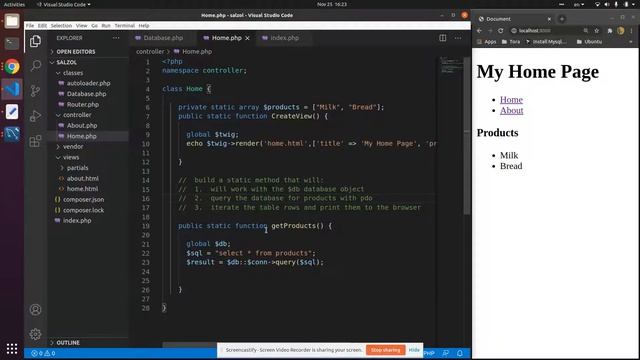Open the File menu
Viewport: 640px width, 360px height.
30,26
